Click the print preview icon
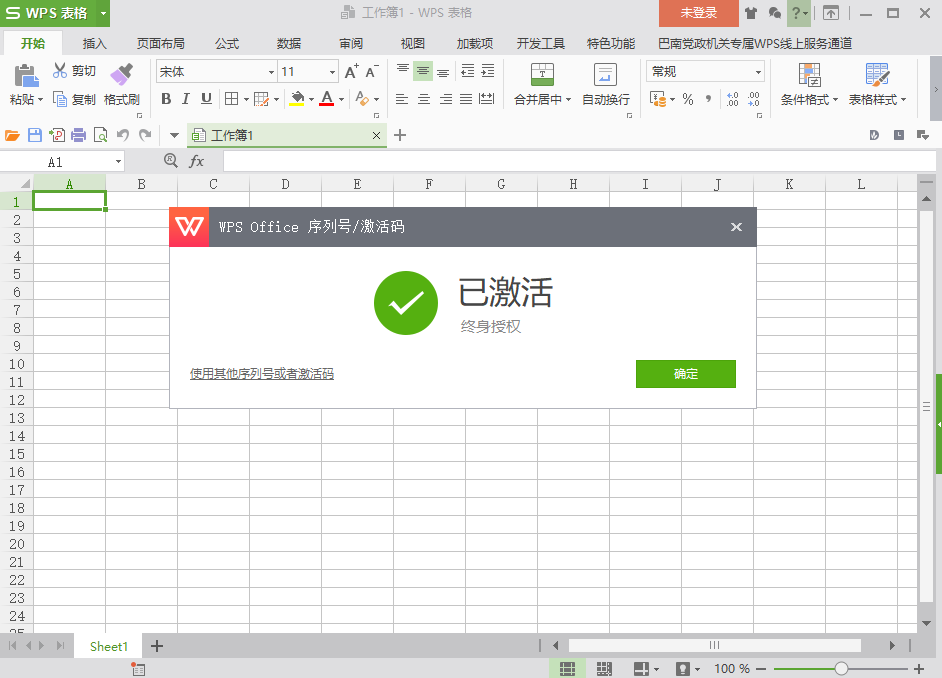Image resolution: width=942 pixels, height=678 pixels. tap(101, 135)
